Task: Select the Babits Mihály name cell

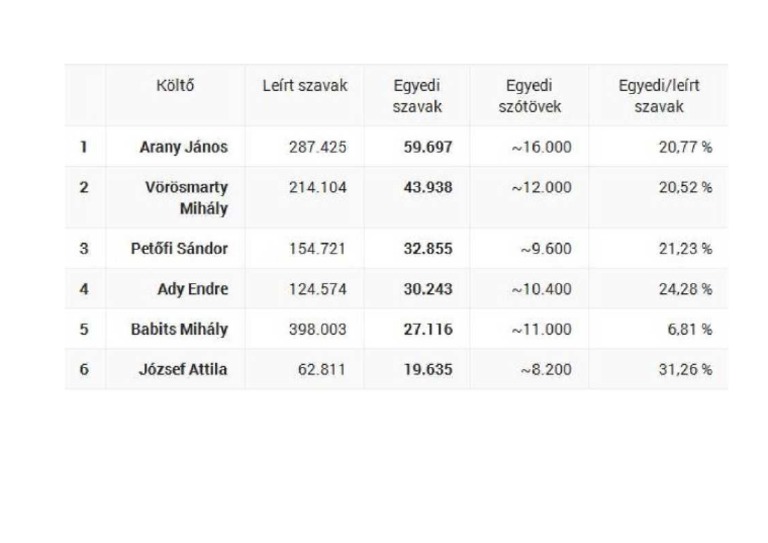Action: [x=180, y=329]
